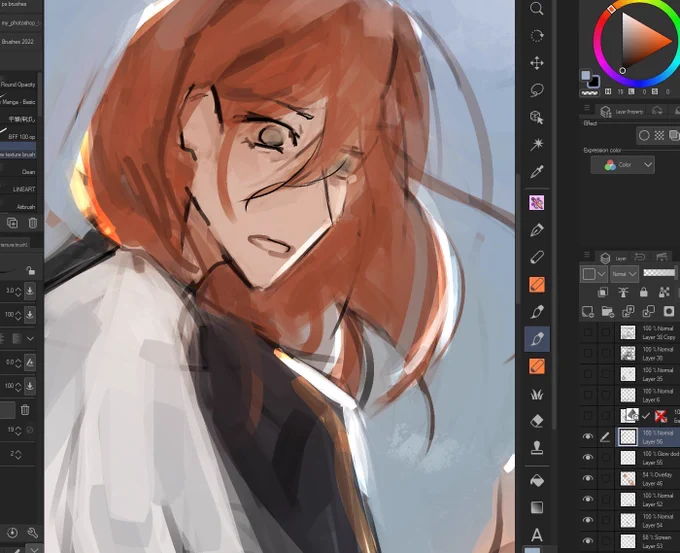This screenshot has height=553, width=680.
Task: Show Layer 35 via its empty eye box
Action: pyautogui.click(x=588, y=374)
